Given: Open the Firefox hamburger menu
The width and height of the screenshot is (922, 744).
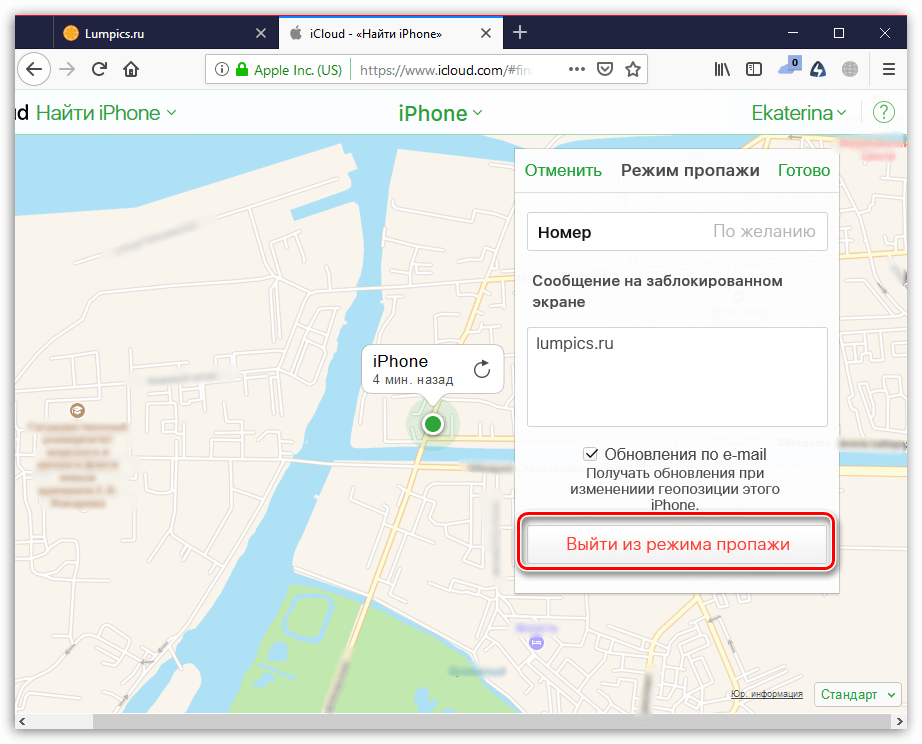Looking at the screenshot, I should [x=888, y=69].
